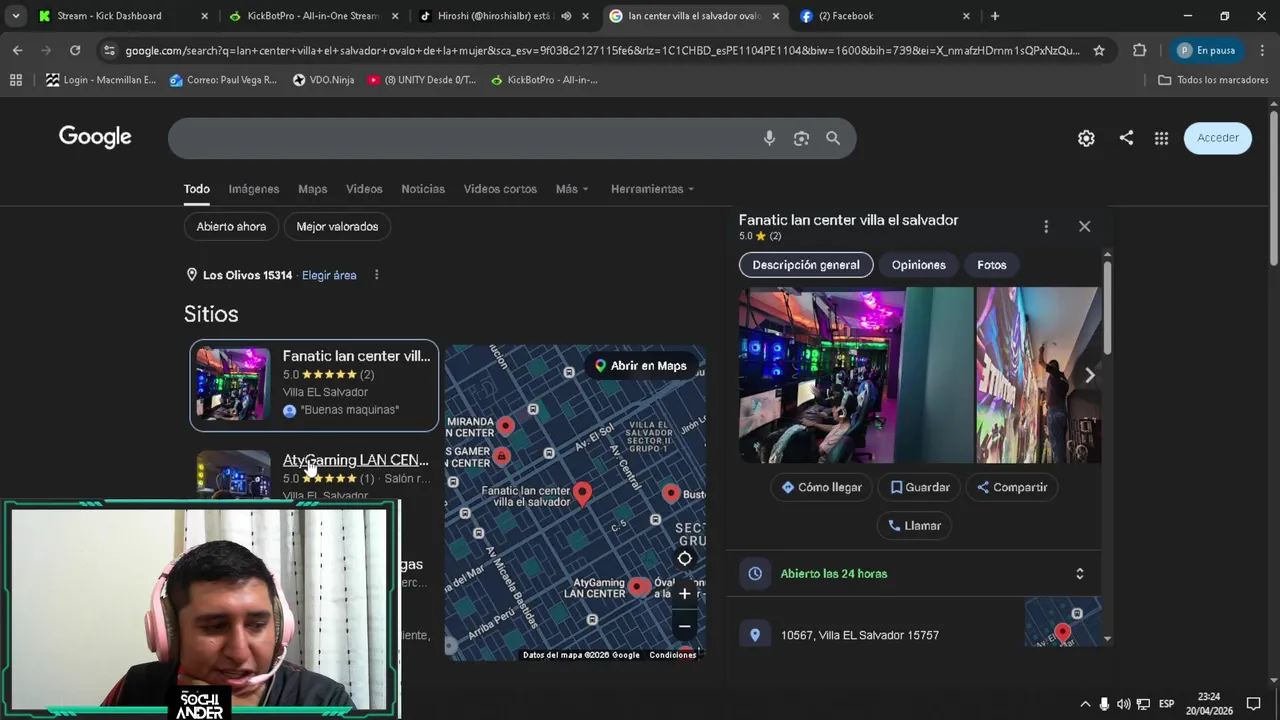Open location options three-dot menu
1280x720 pixels.
point(376,275)
